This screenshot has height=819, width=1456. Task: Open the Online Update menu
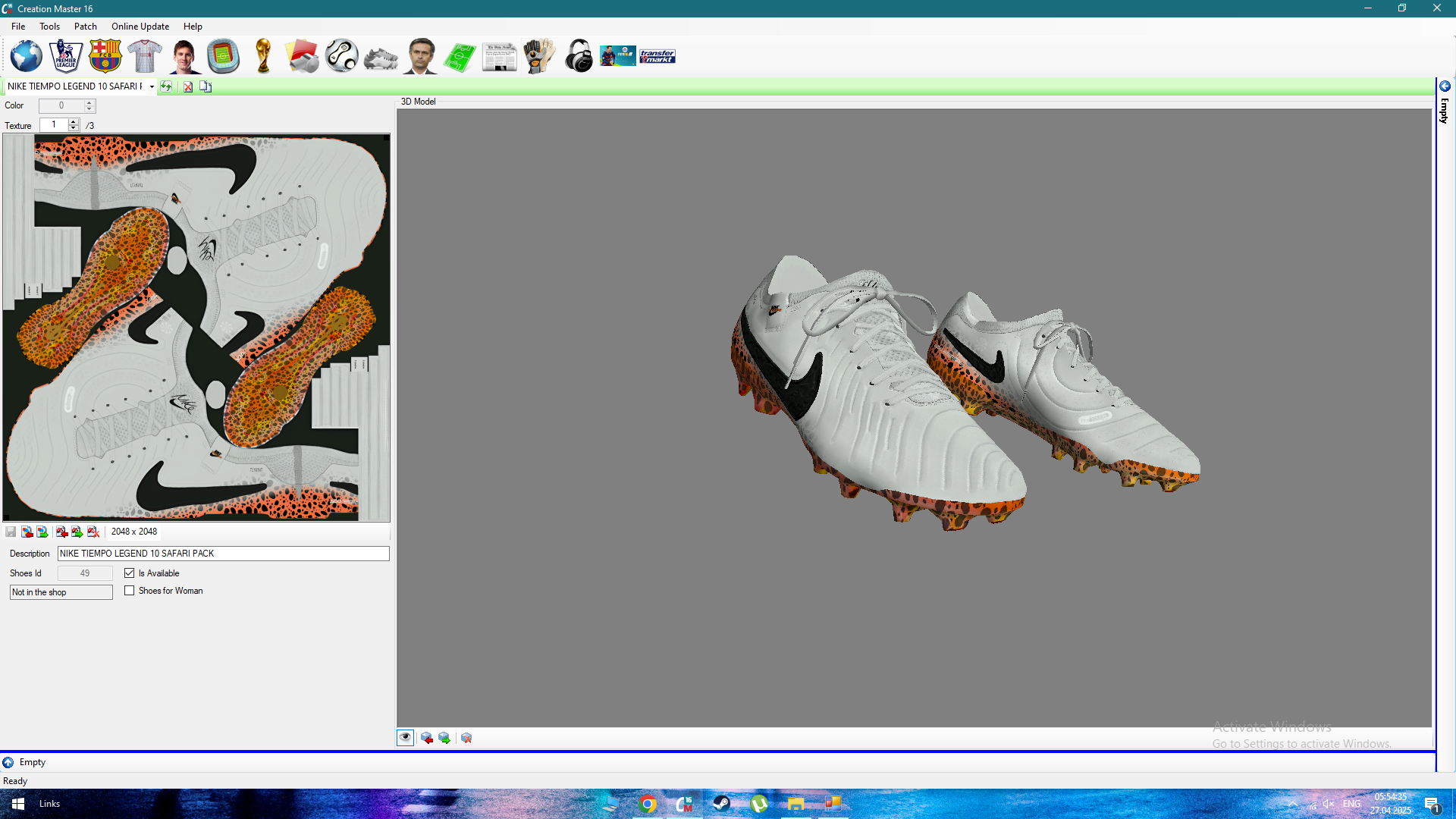(x=140, y=27)
